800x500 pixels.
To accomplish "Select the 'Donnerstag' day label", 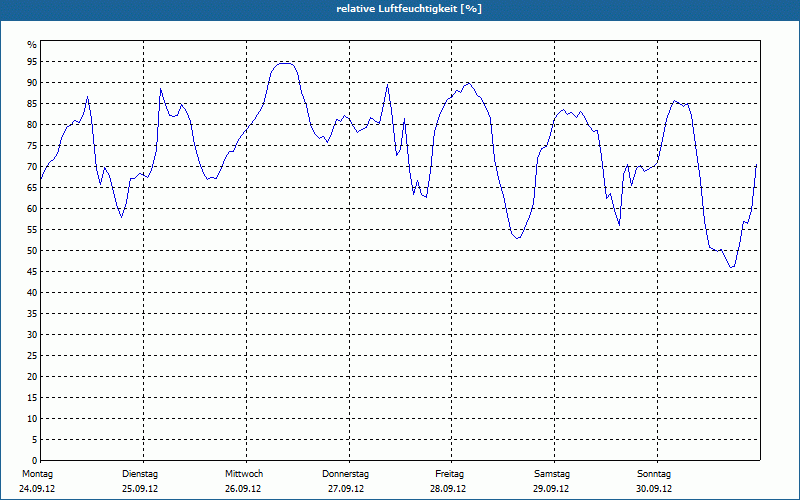I will [x=345, y=474].
